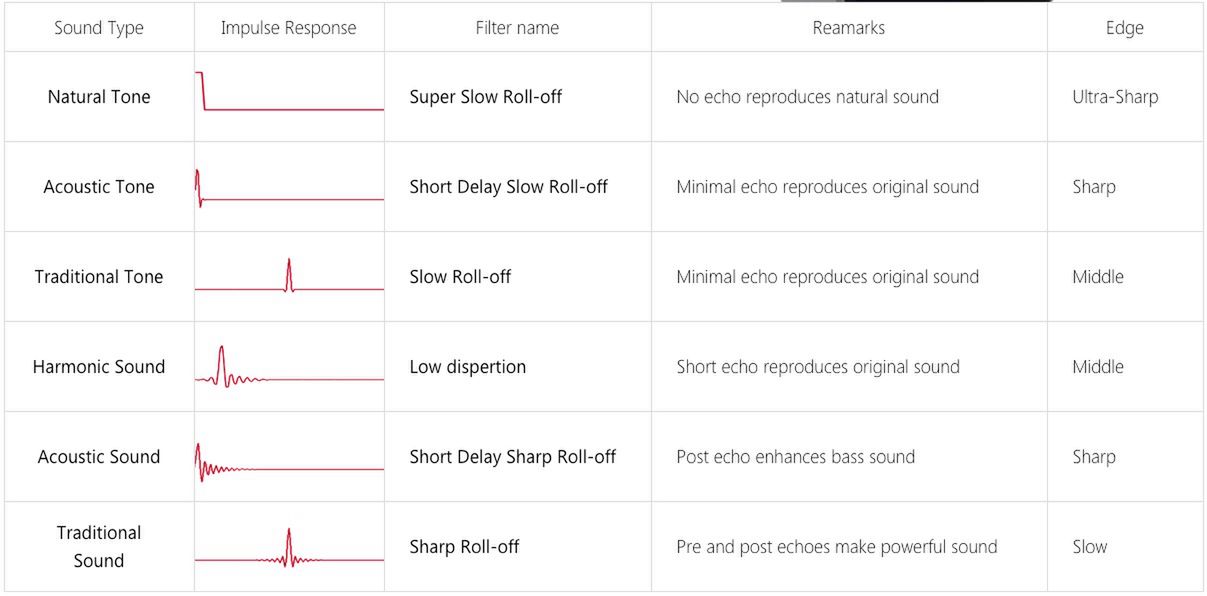Click the Filter name column header
This screenshot has height=596, width=1207.
pyautogui.click(x=517, y=28)
